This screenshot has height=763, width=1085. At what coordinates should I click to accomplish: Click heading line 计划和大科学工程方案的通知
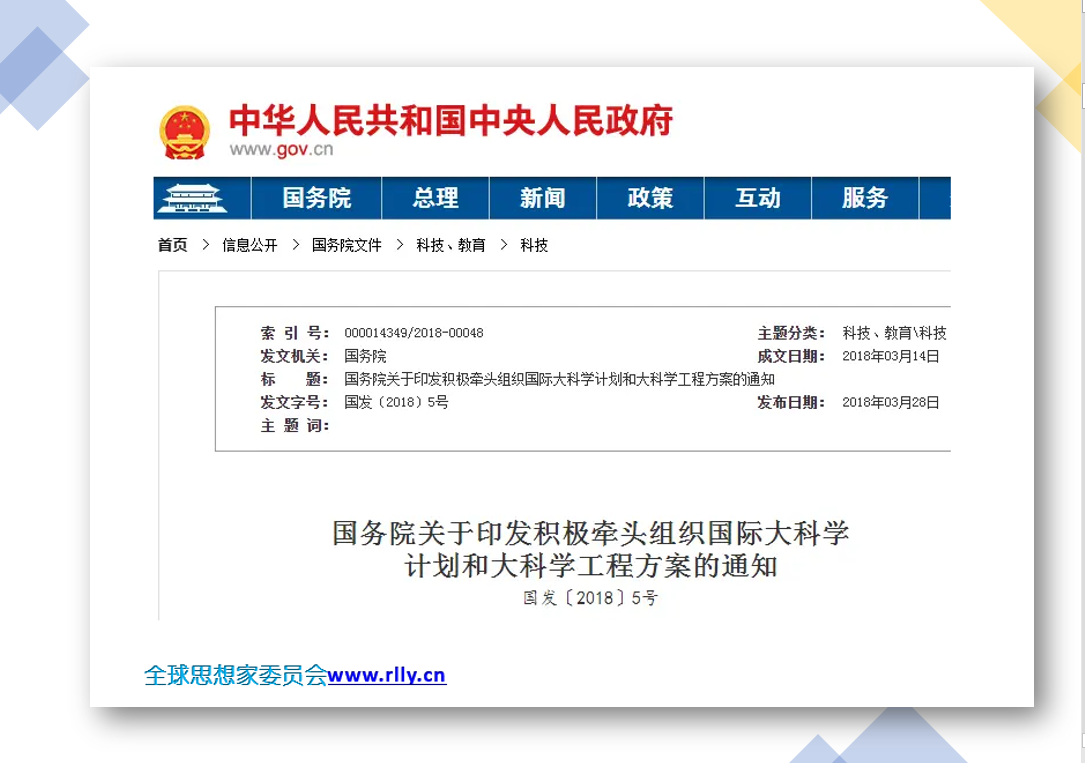tap(591, 566)
